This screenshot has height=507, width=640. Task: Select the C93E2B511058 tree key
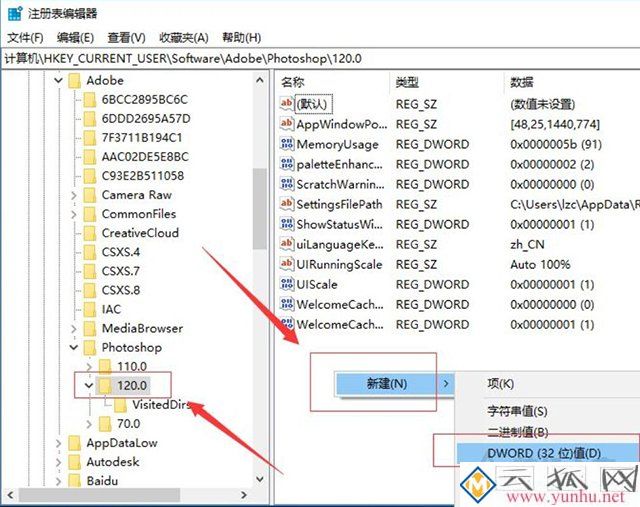[x=143, y=176]
